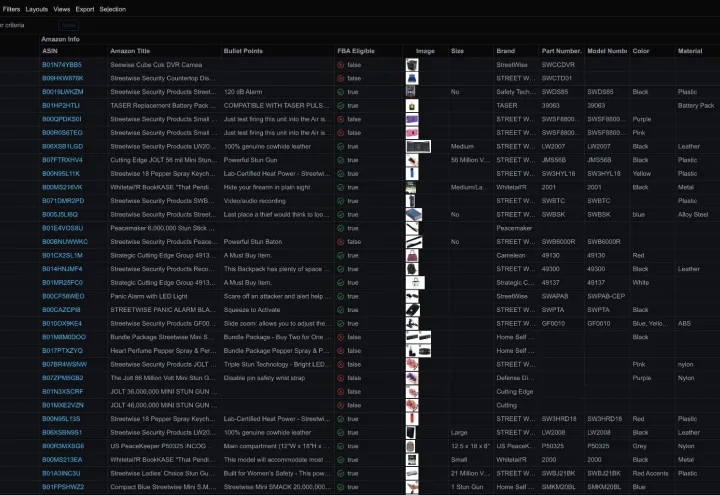
Task: Open product thumbnail for B005J5LI6Q blue book safe
Action: point(414,214)
